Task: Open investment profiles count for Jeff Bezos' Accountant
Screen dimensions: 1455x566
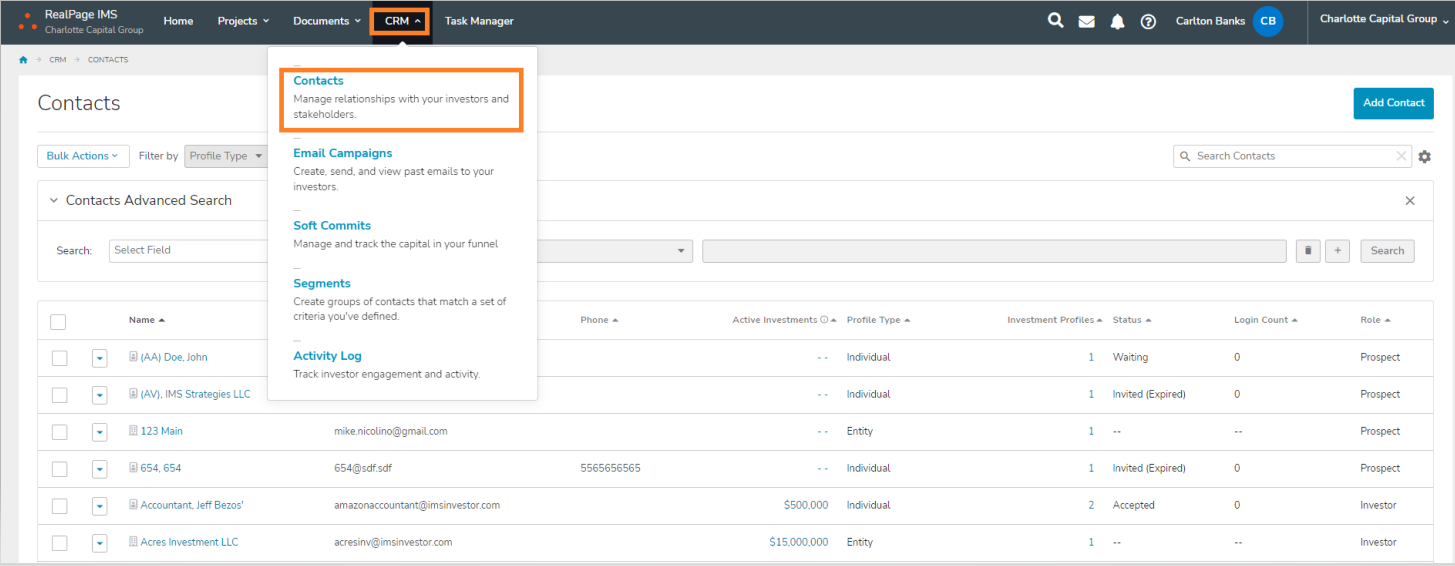Action: pos(1091,505)
